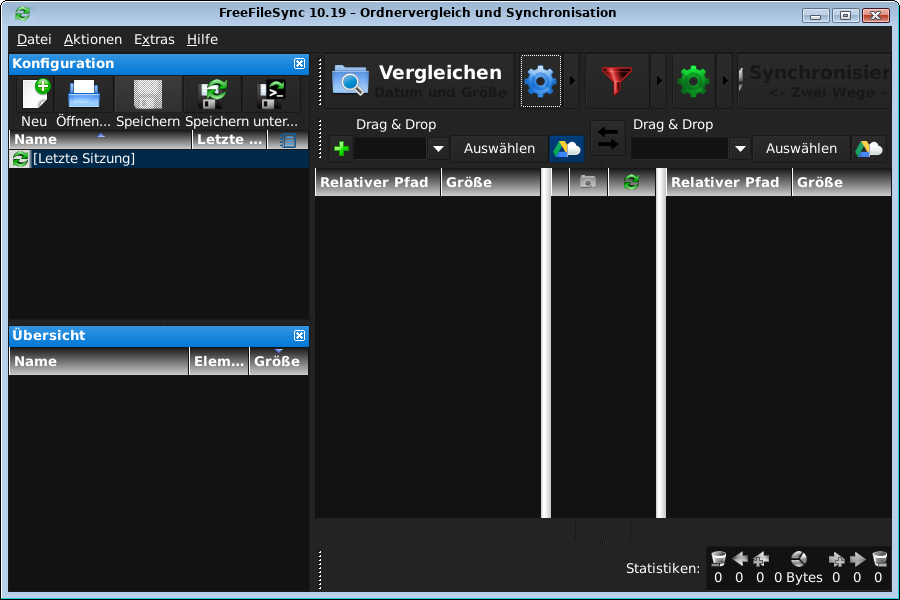Click right Drag & Drop label
This screenshot has width=900, height=600.
(673, 125)
